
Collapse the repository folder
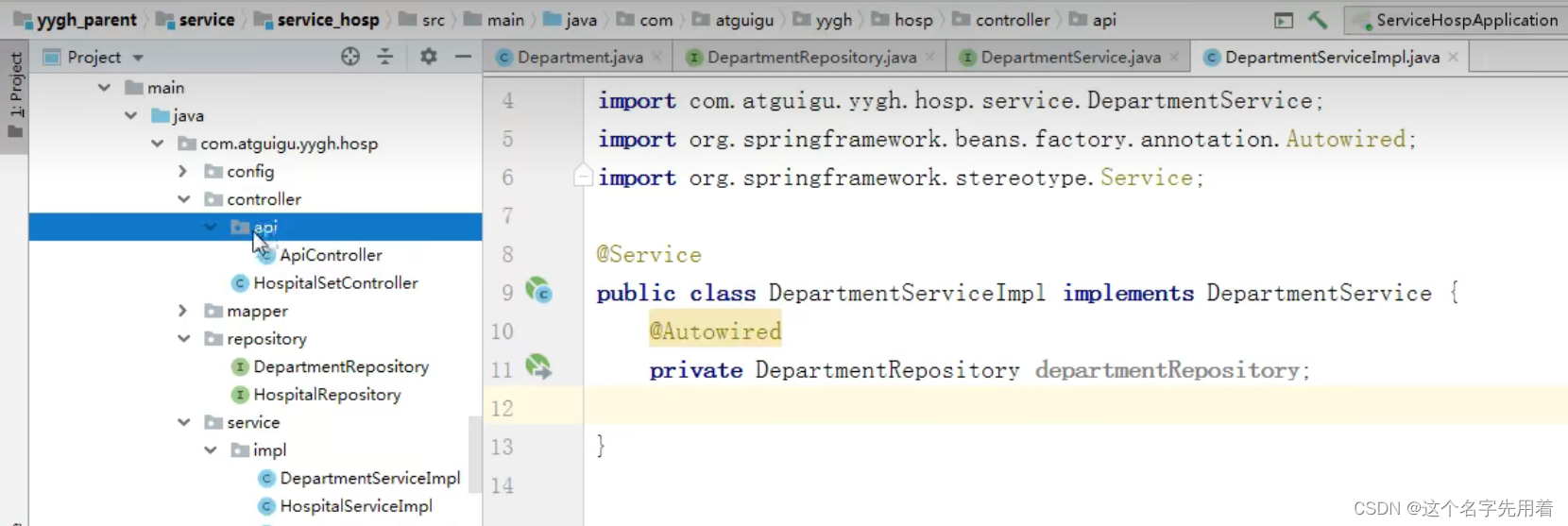click(183, 338)
